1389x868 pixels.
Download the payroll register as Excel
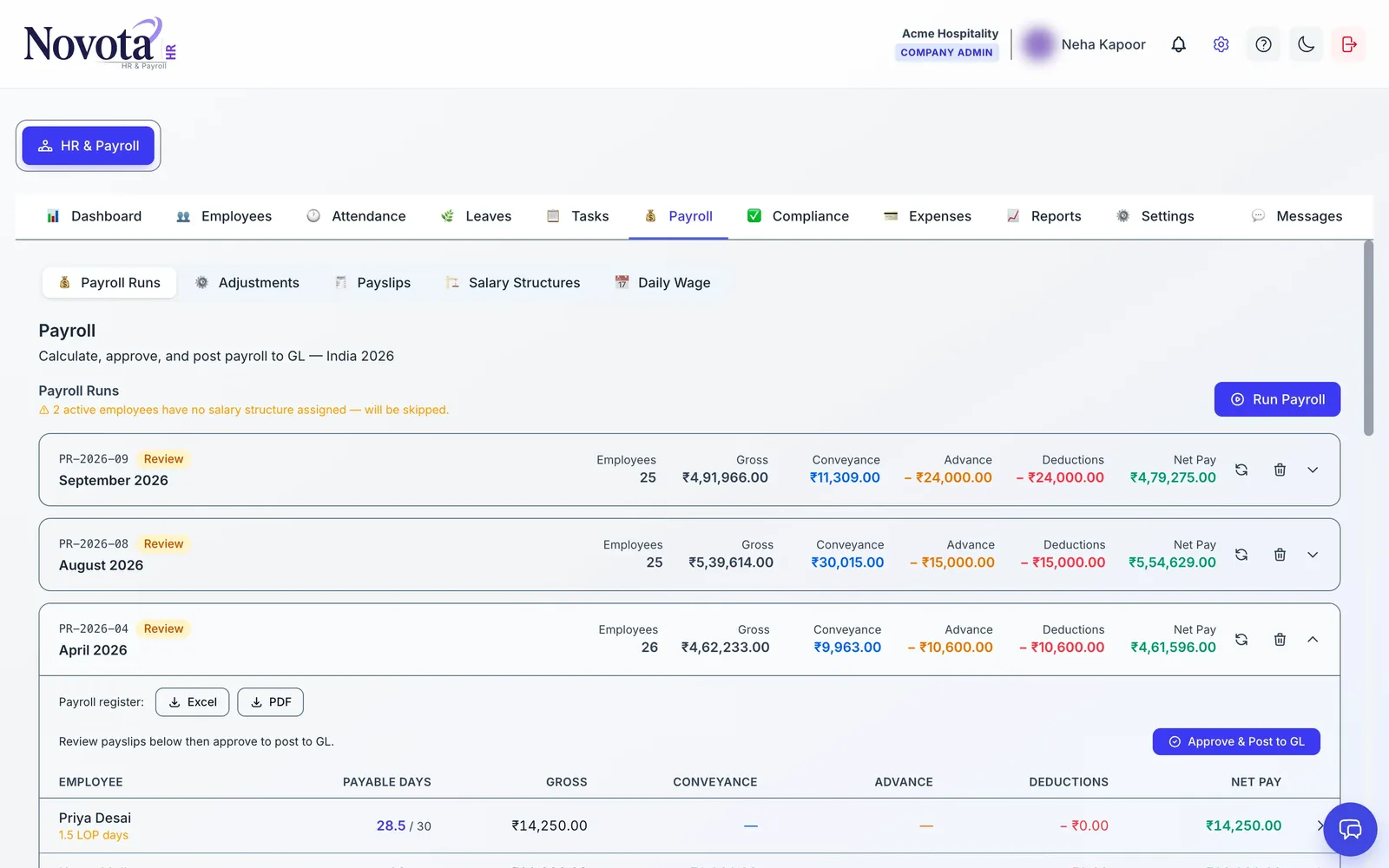click(x=193, y=702)
